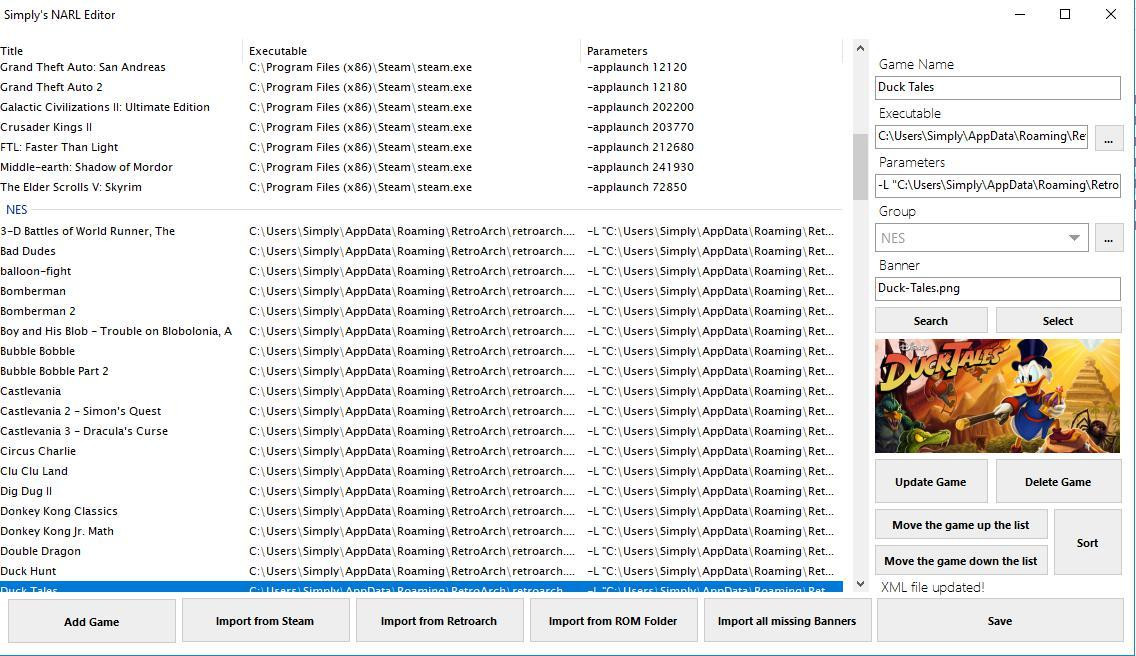Click the Duck Tales banner thumbnail
This screenshot has width=1136, height=656.
998,396
